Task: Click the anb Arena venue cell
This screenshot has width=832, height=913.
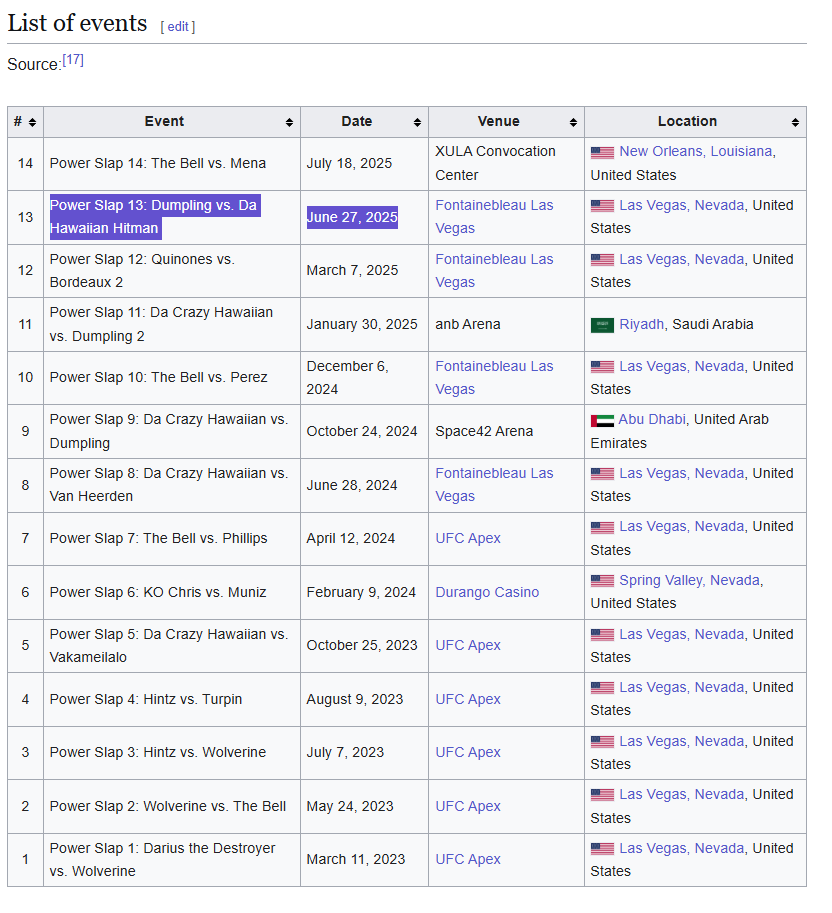Action: (x=506, y=324)
